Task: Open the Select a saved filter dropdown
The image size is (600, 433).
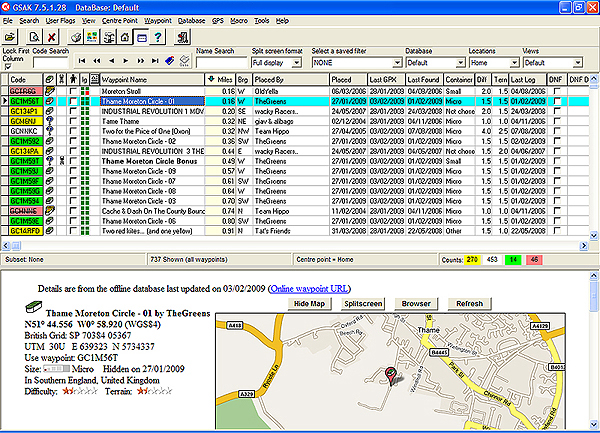Action: click(x=397, y=63)
